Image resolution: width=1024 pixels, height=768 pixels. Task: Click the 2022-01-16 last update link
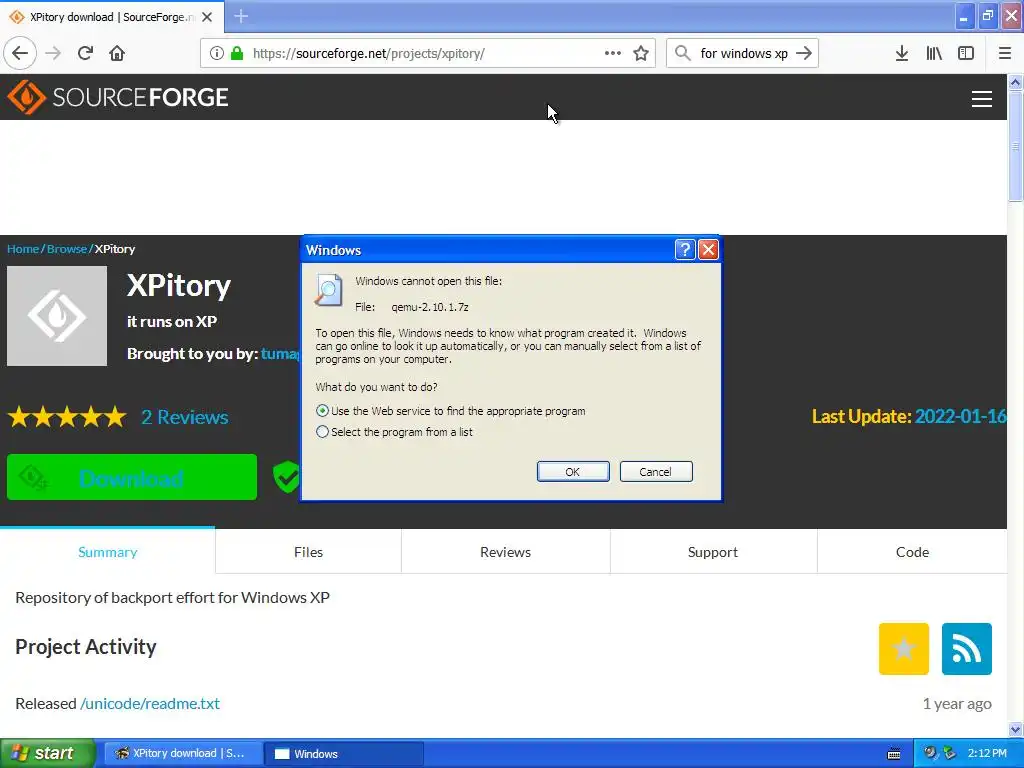click(960, 416)
